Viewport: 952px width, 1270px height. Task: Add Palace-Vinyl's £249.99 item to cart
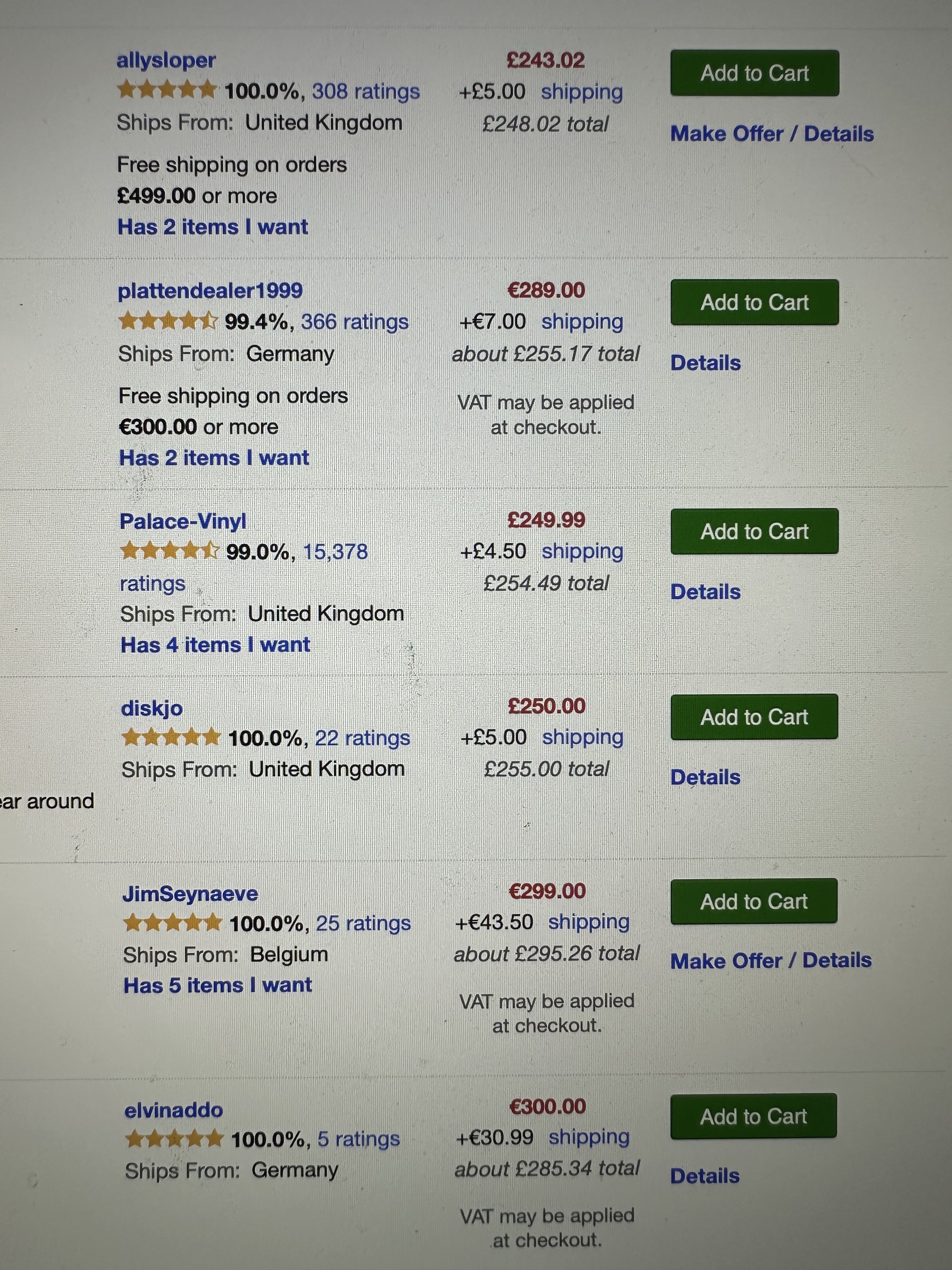pos(755,531)
